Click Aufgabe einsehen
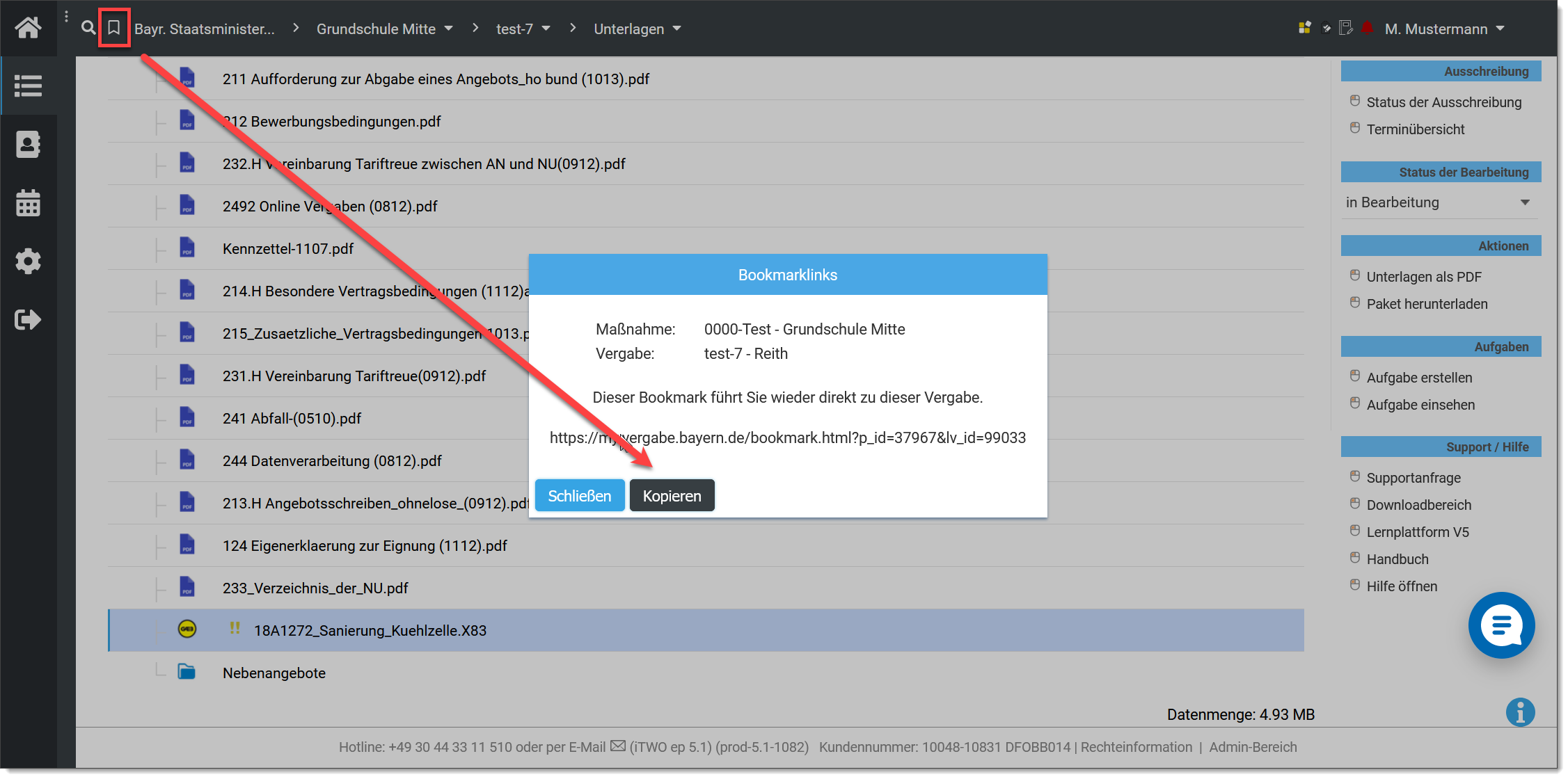1568x779 pixels. (1420, 405)
